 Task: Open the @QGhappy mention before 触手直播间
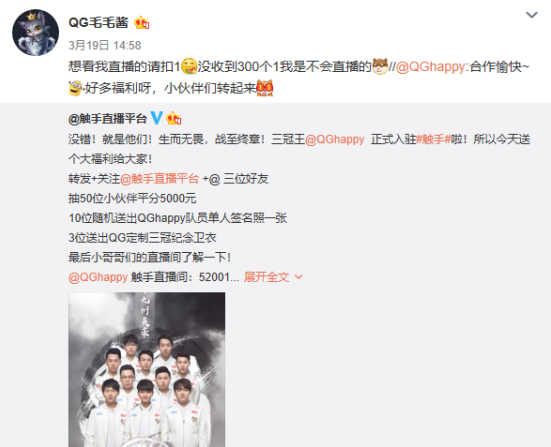click(x=98, y=277)
